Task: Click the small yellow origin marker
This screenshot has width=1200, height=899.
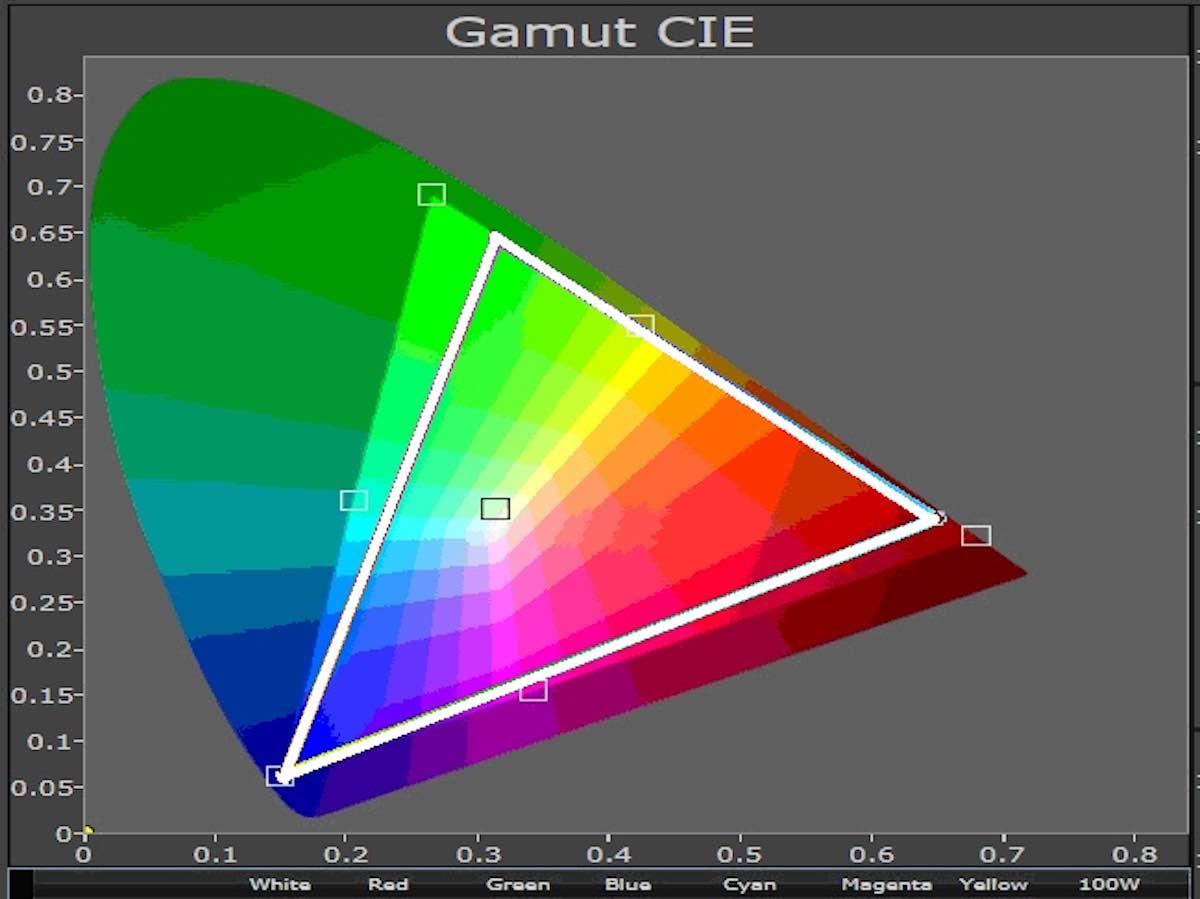Action: (88, 829)
